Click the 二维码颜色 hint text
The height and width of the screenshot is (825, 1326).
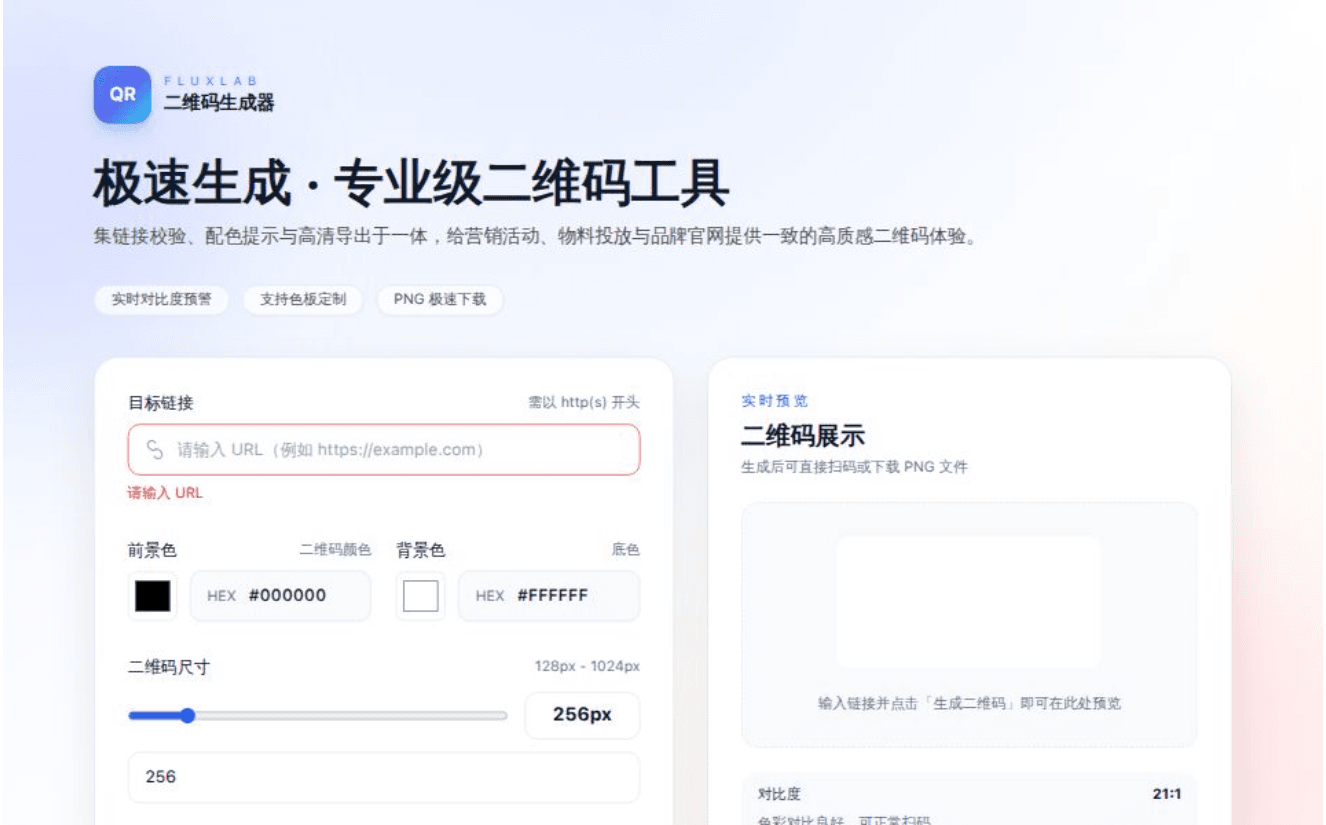click(x=335, y=550)
